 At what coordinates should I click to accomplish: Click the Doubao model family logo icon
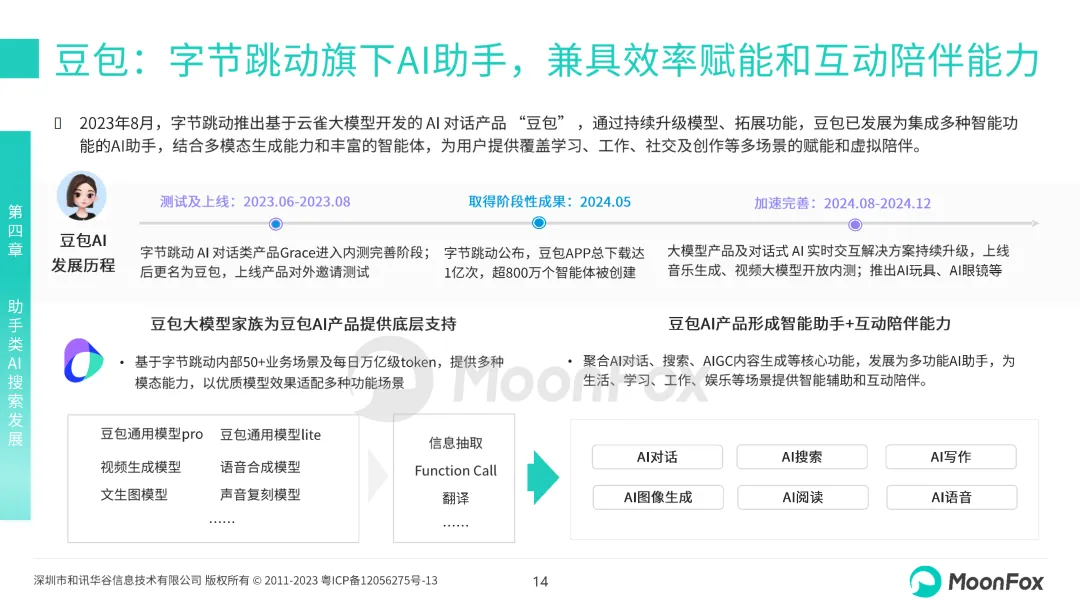coord(83,360)
